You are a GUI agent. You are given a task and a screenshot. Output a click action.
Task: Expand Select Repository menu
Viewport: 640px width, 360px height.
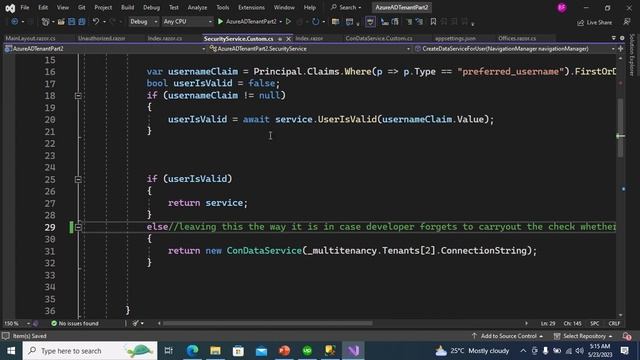[x=584, y=336]
